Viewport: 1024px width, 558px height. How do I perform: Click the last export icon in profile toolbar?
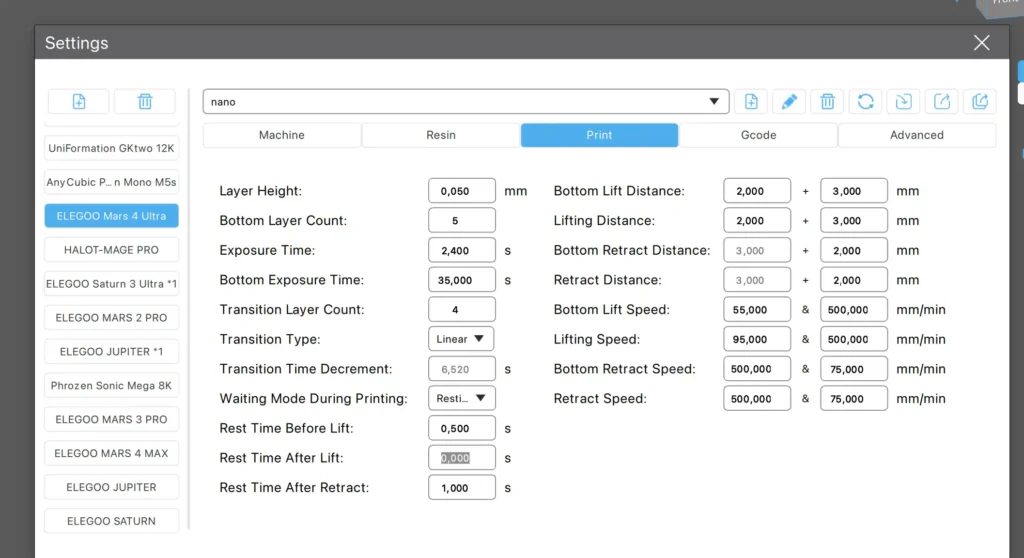pyautogui.click(x=980, y=101)
